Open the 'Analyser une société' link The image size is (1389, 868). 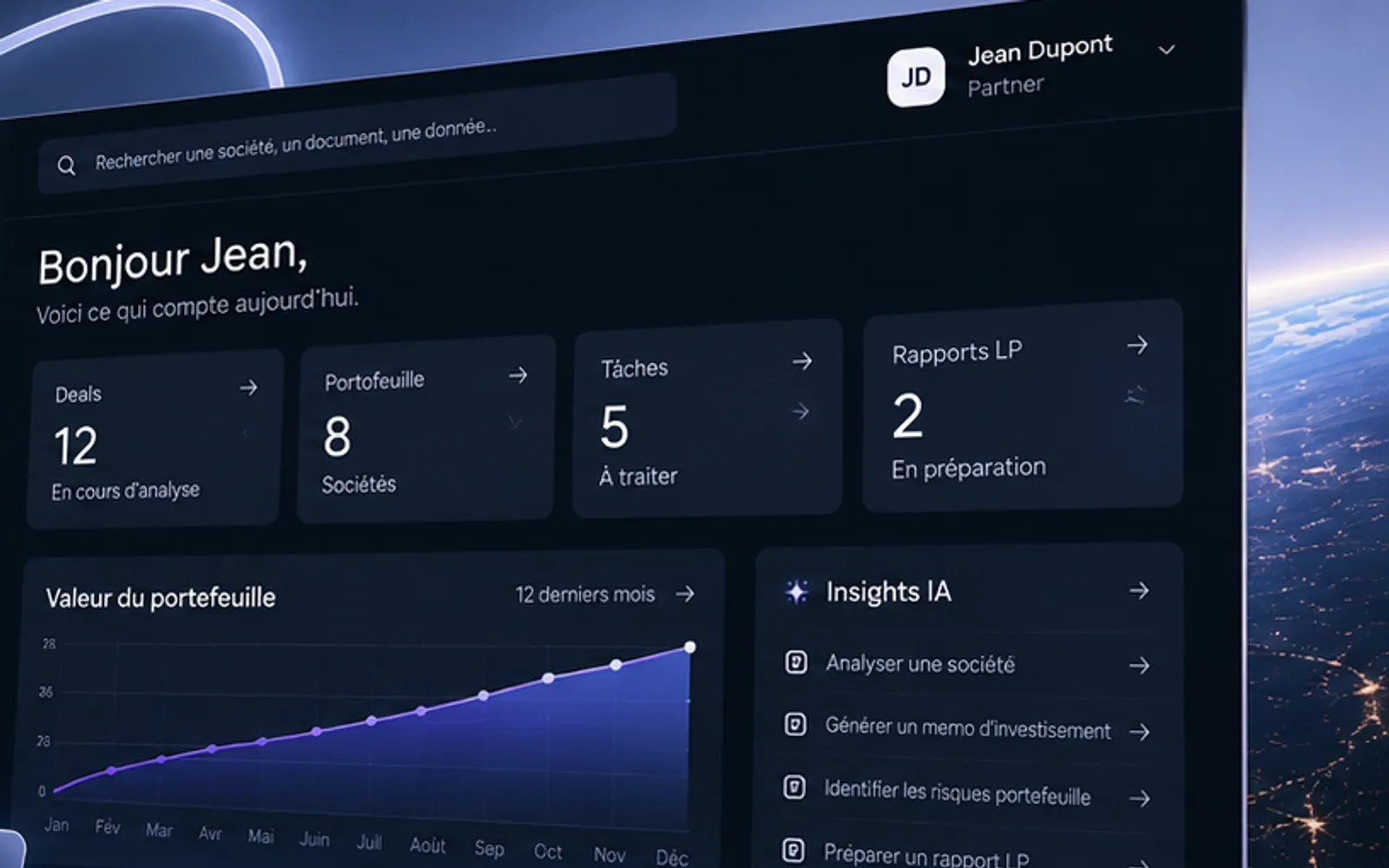pyautogui.click(x=920, y=664)
